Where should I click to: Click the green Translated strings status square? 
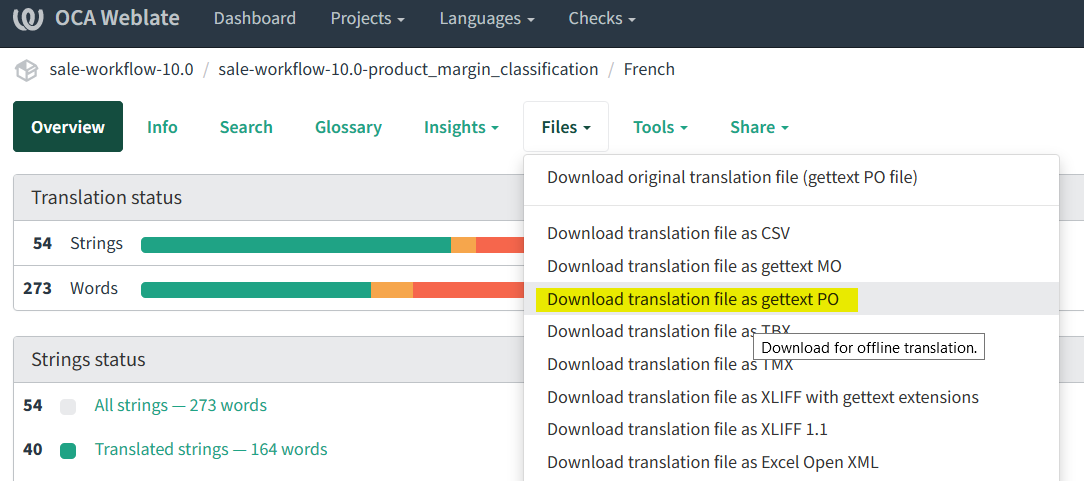pyautogui.click(x=68, y=450)
